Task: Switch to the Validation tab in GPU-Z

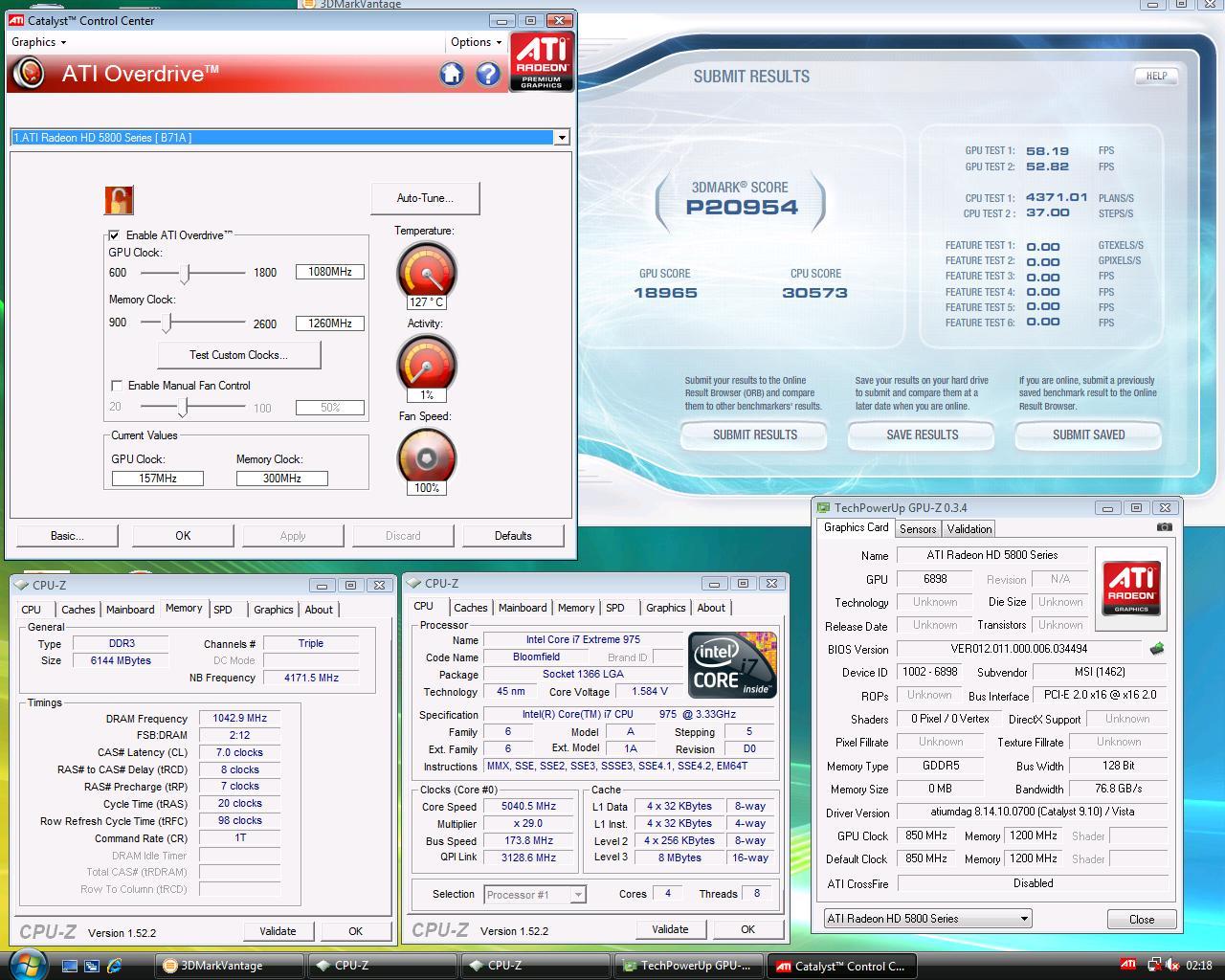Action: (x=969, y=529)
